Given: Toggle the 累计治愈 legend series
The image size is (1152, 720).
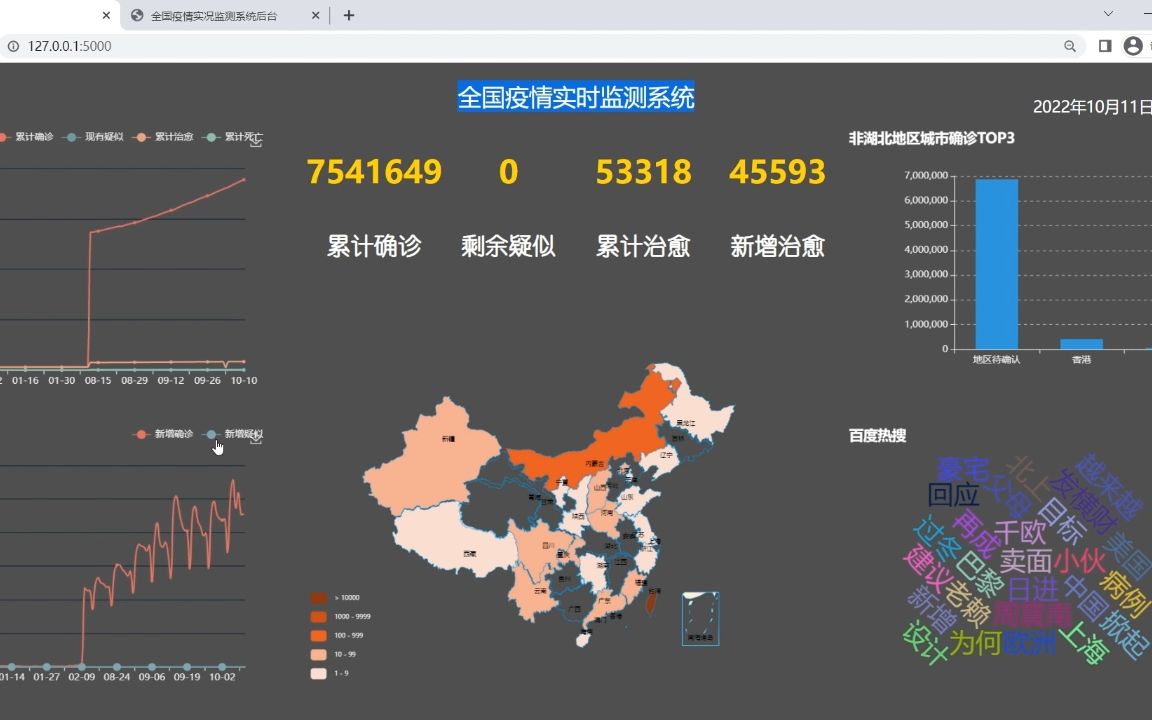Looking at the screenshot, I should coord(164,137).
